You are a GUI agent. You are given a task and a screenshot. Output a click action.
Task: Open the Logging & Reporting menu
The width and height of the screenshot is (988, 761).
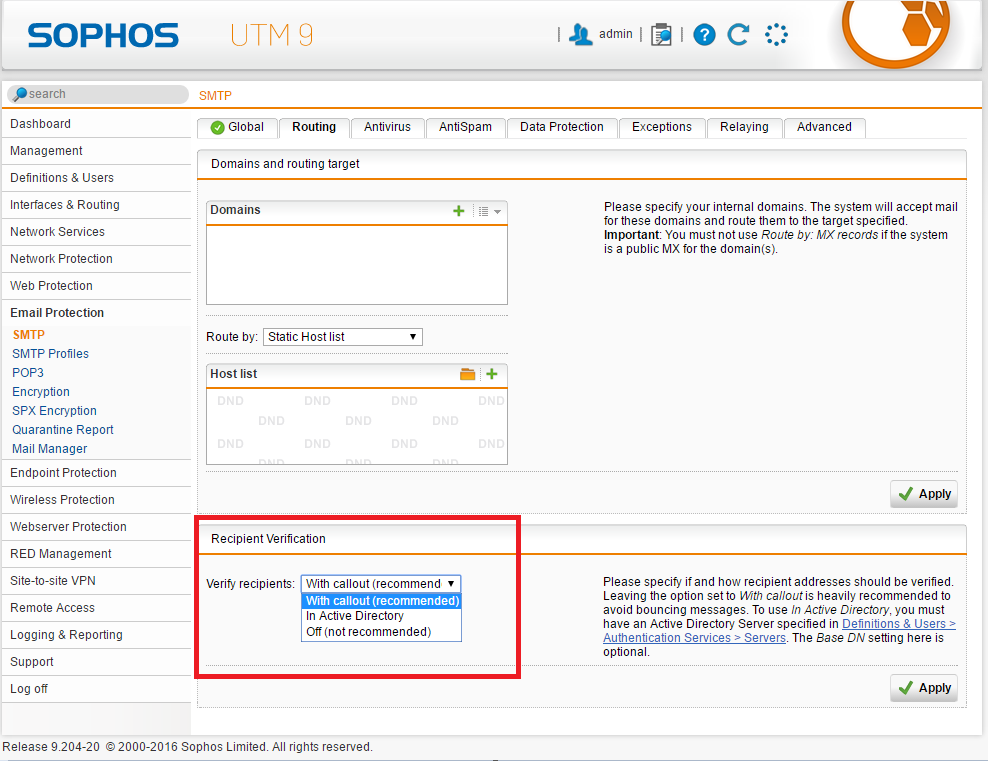point(96,635)
